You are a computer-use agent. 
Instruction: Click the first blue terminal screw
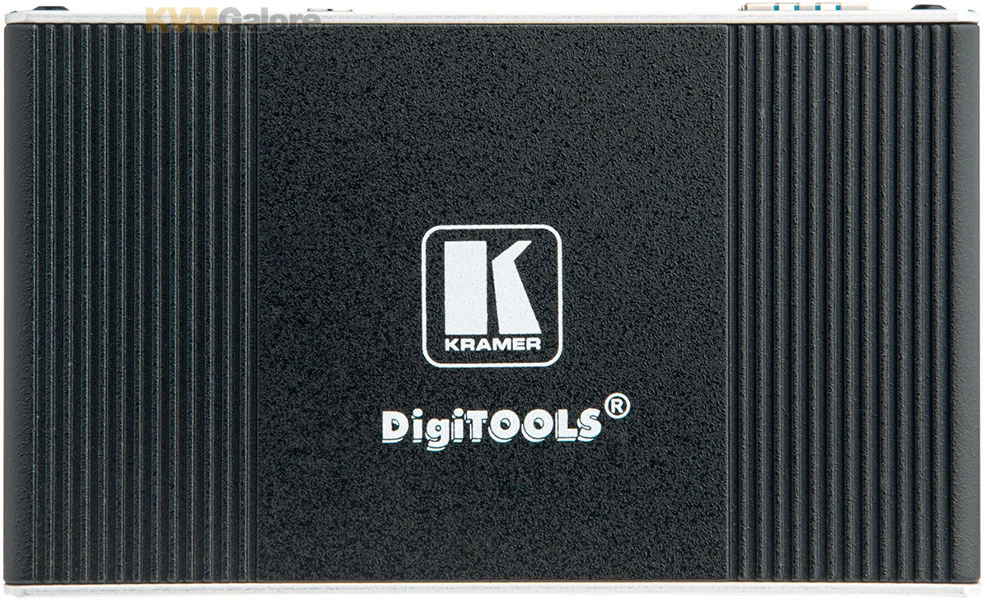pyautogui.click(x=776, y=6)
